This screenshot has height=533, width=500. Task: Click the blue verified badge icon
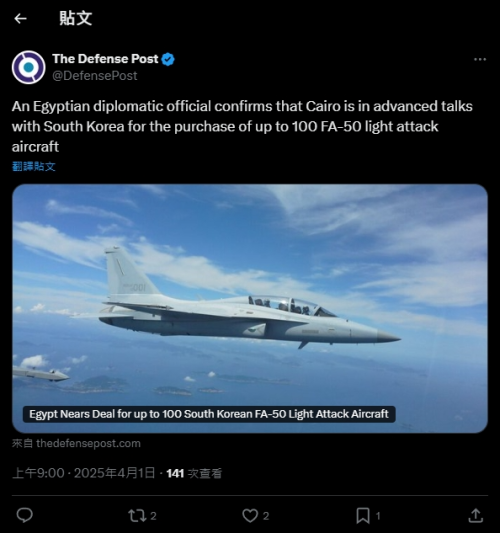(168, 59)
